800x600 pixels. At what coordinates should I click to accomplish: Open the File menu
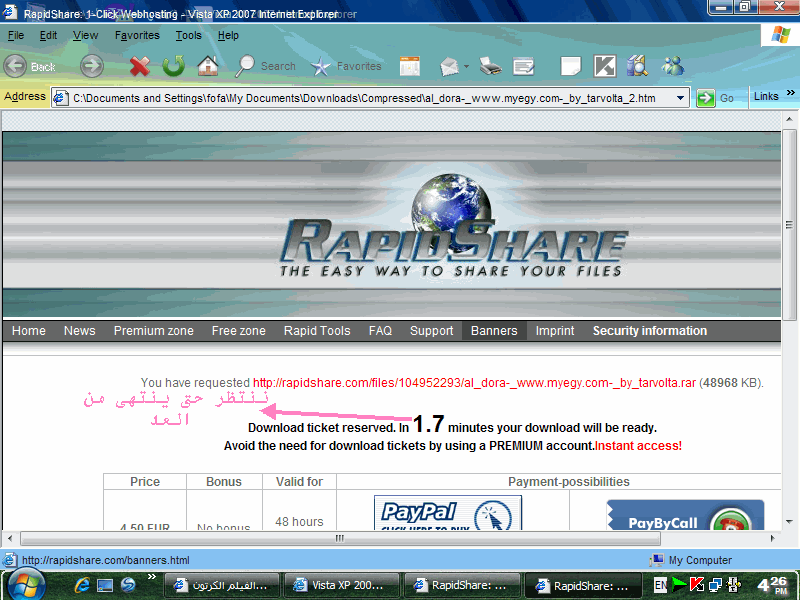pos(16,35)
